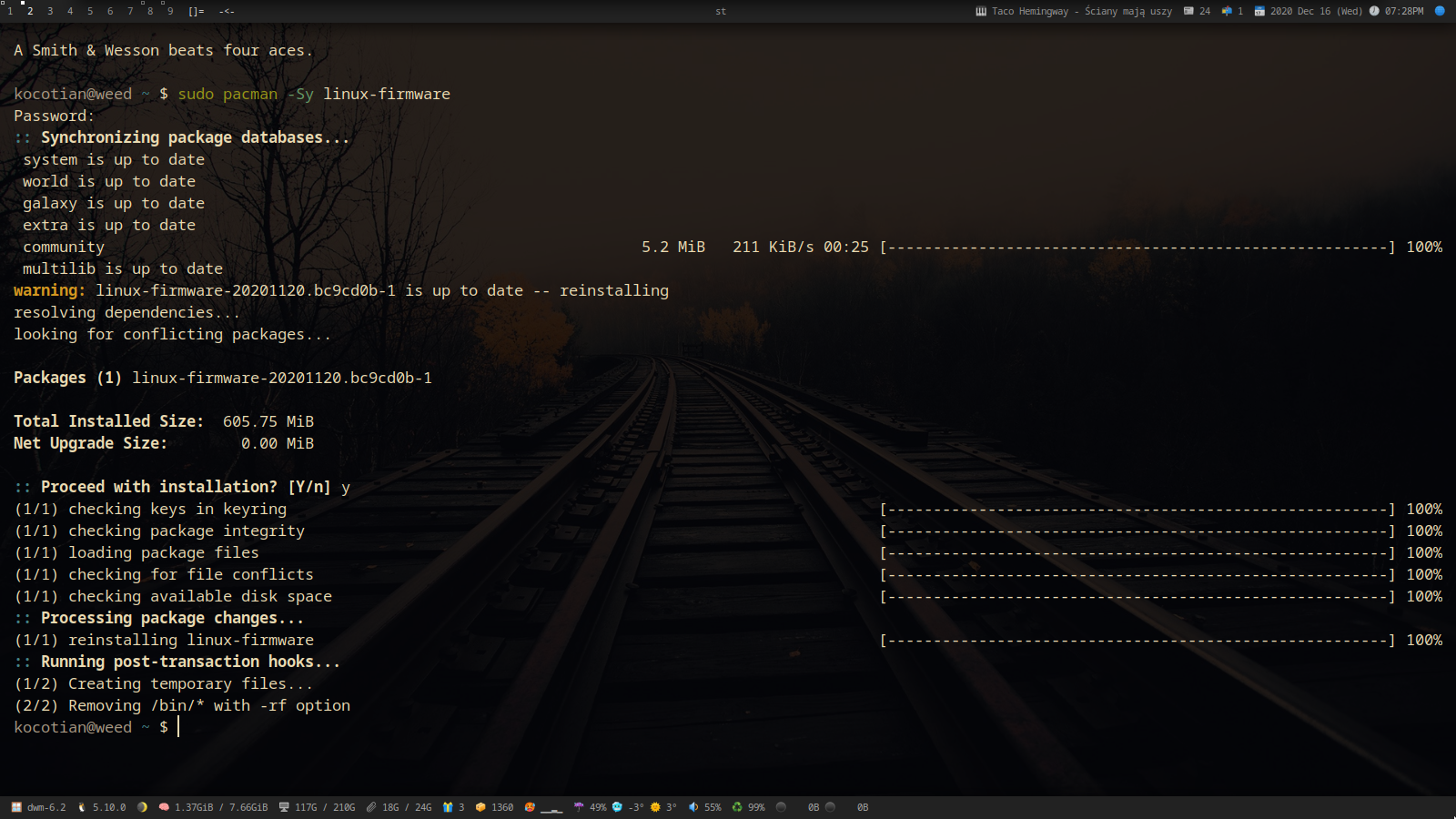
Task: Click the clock icon next to 07:28PM
Action: point(1374,11)
